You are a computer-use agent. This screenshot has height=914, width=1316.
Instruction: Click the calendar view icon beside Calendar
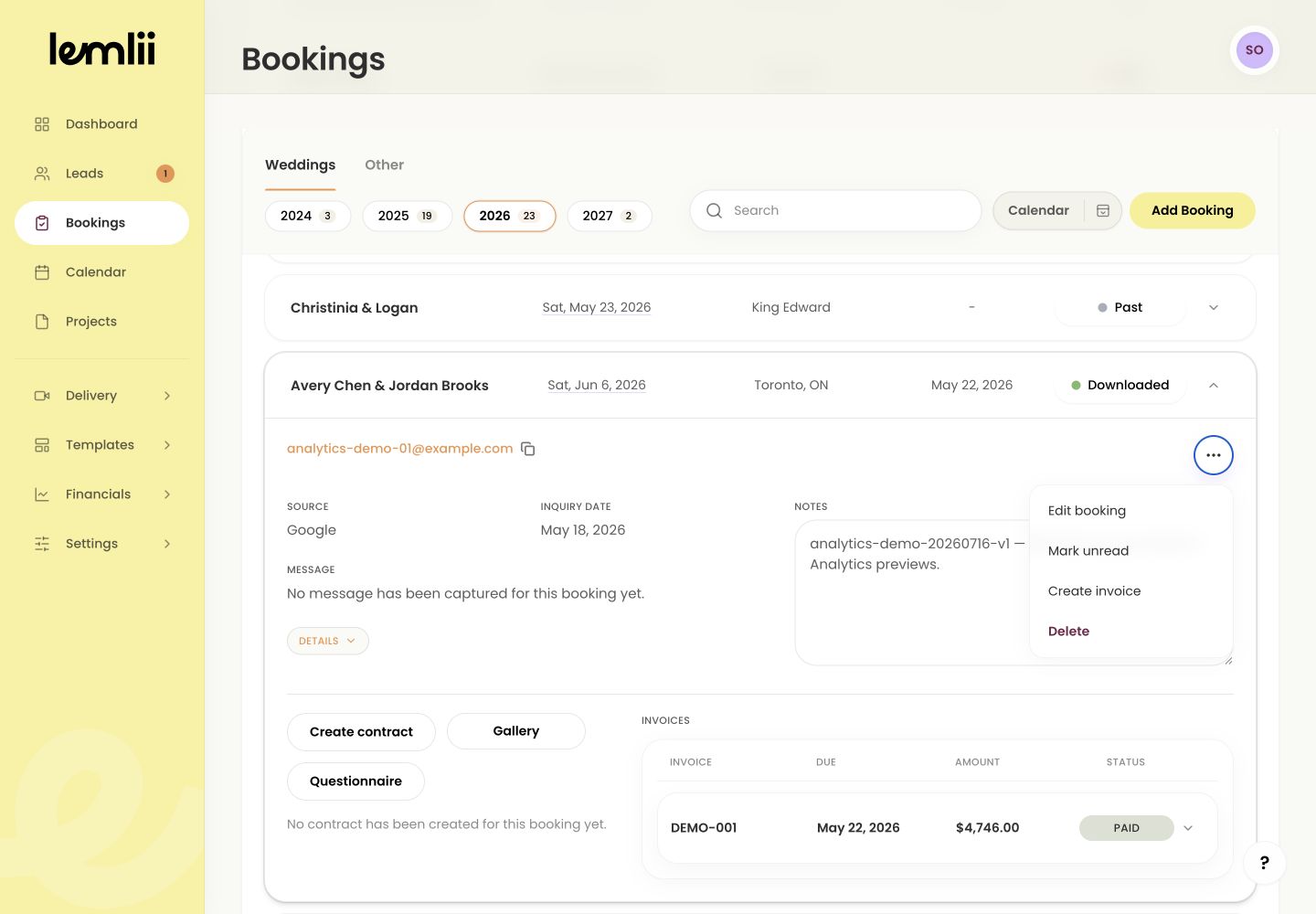click(x=1103, y=211)
